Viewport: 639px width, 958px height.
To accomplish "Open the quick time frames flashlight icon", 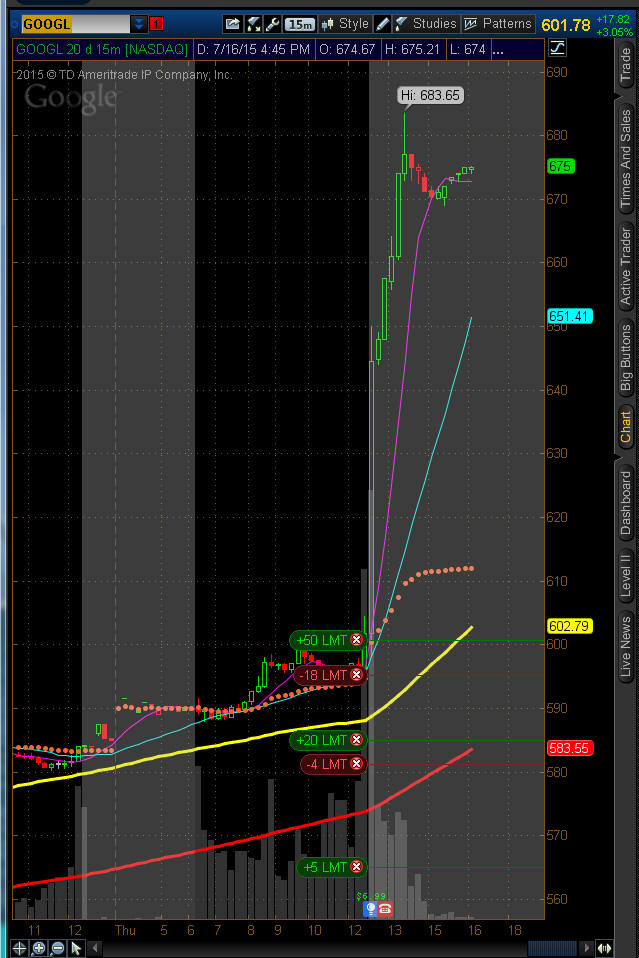I will [x=253, y=24].
